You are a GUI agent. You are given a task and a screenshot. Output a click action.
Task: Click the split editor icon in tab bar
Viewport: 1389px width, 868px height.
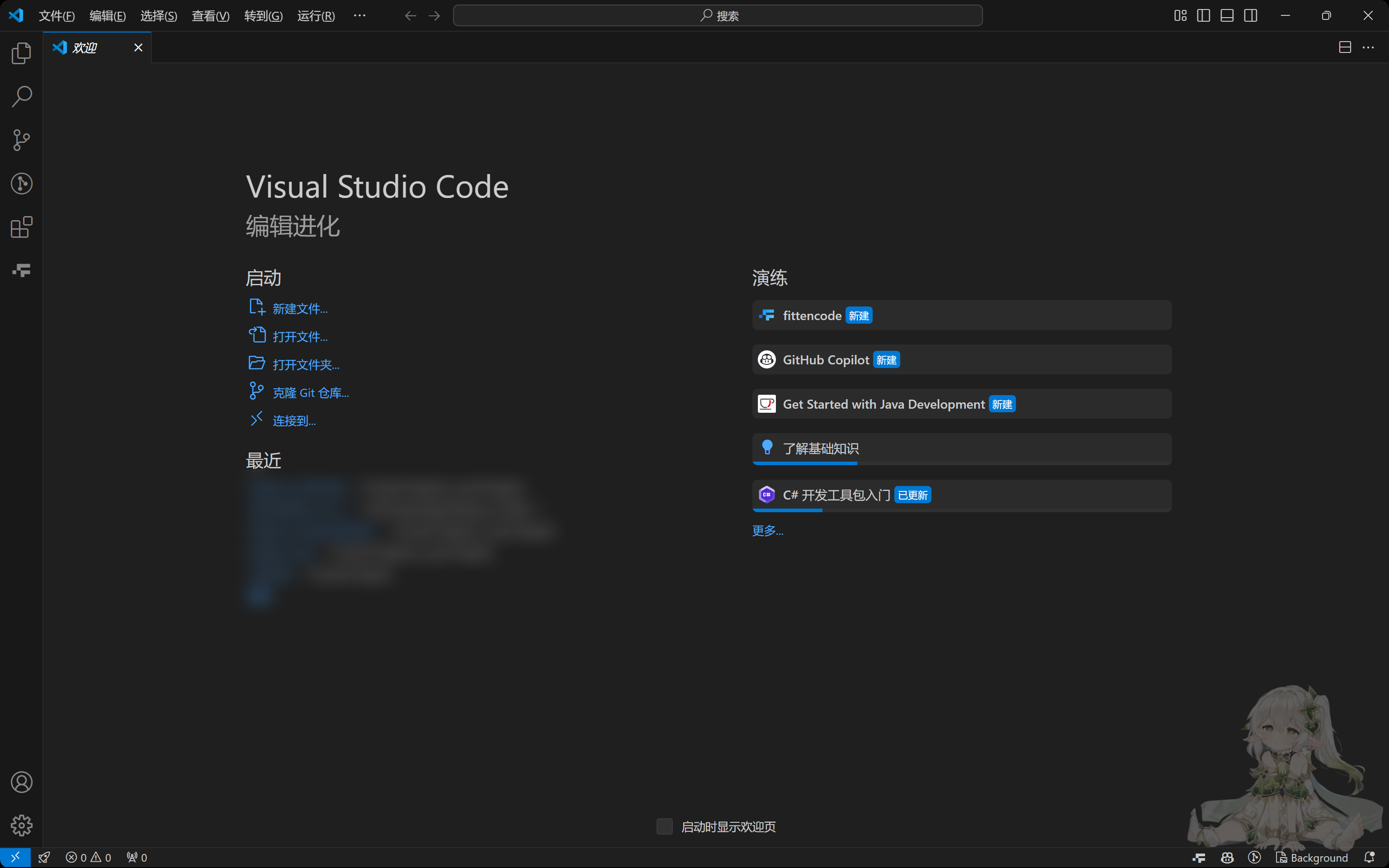coord(1345,47)
